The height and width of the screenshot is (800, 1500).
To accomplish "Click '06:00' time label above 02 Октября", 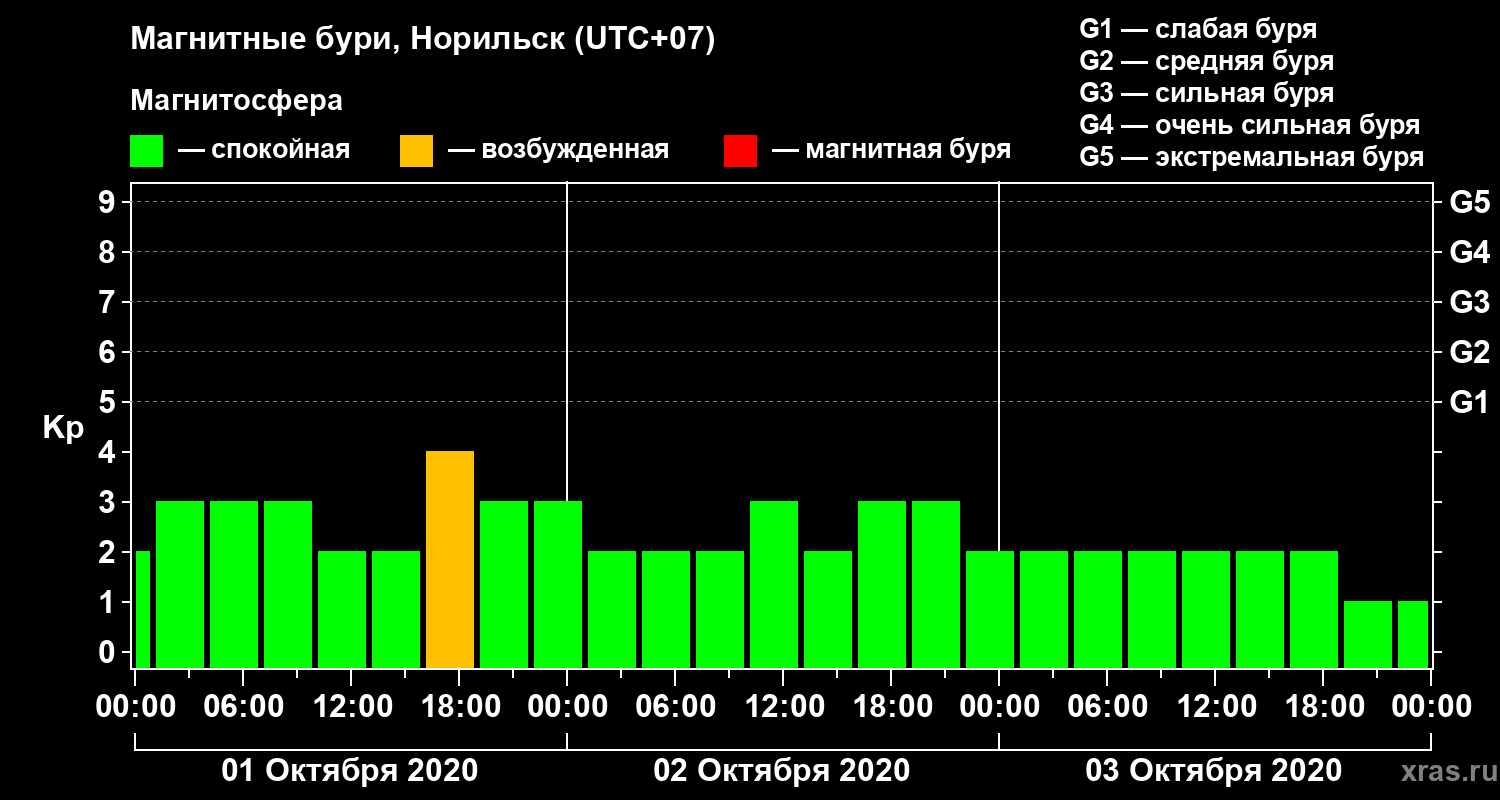I will pos(674,707).
